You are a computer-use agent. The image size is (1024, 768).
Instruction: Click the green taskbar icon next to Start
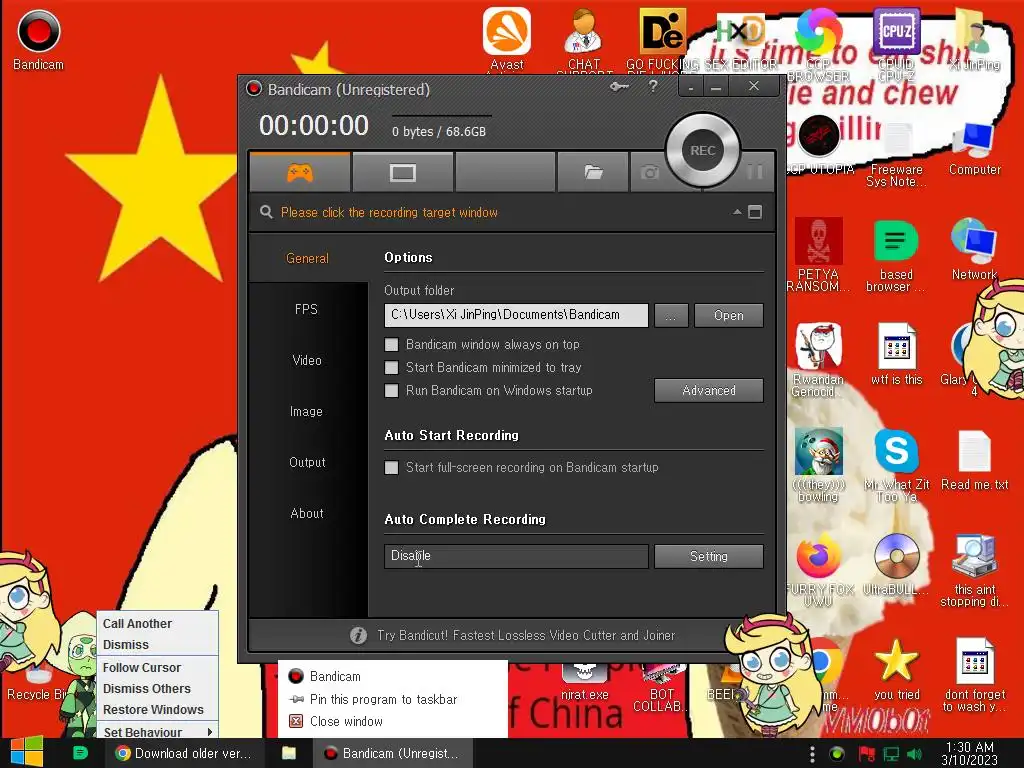coord(80,753)
